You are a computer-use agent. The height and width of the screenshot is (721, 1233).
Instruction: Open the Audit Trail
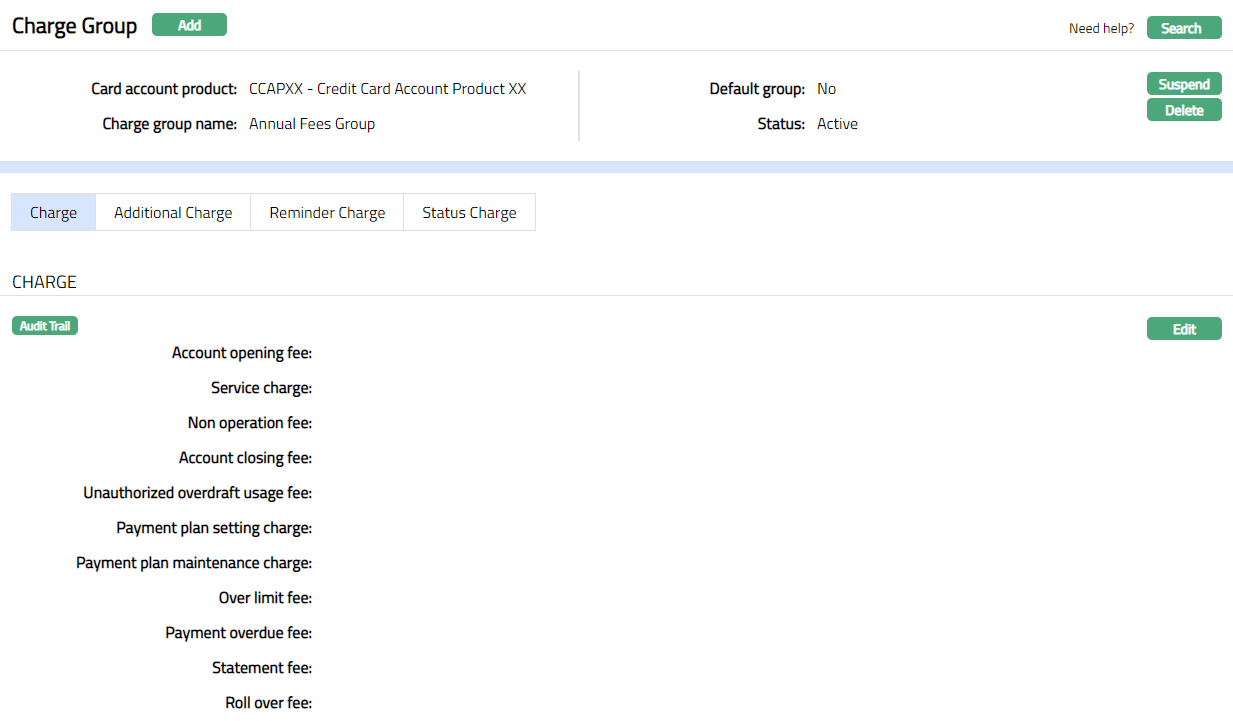pyautogui.click(x=45, y=326)
